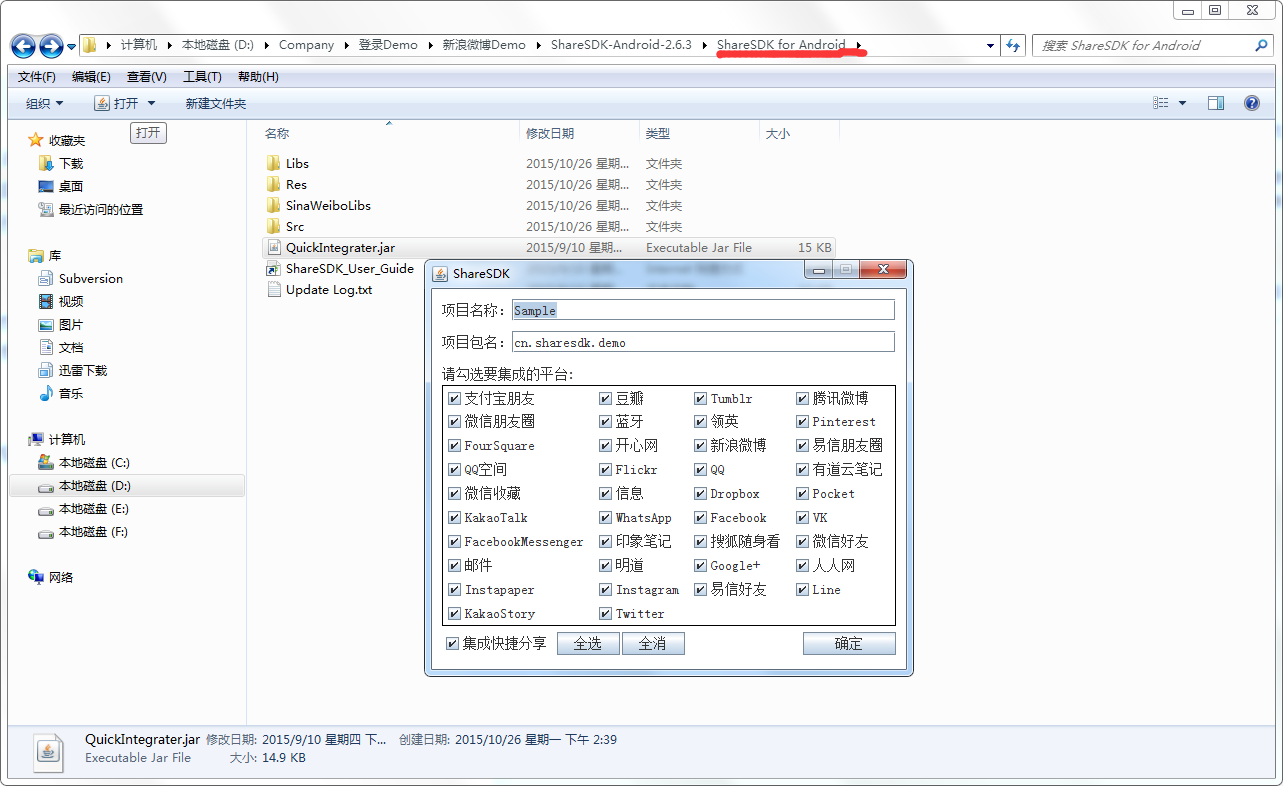Click the ShareSDK-Android-2.6.3 breadcrumb
This screenshot has width=1283, height=786.
pos(621,45)
